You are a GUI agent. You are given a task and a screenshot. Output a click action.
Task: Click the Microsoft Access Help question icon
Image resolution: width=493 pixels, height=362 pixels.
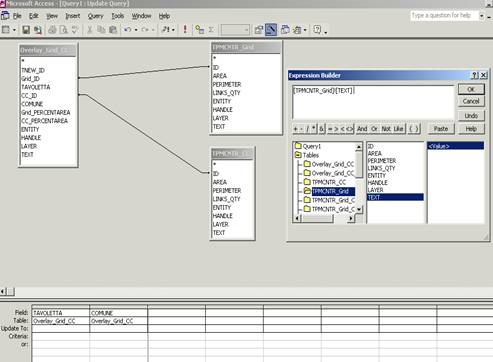[x=317, y=30]
